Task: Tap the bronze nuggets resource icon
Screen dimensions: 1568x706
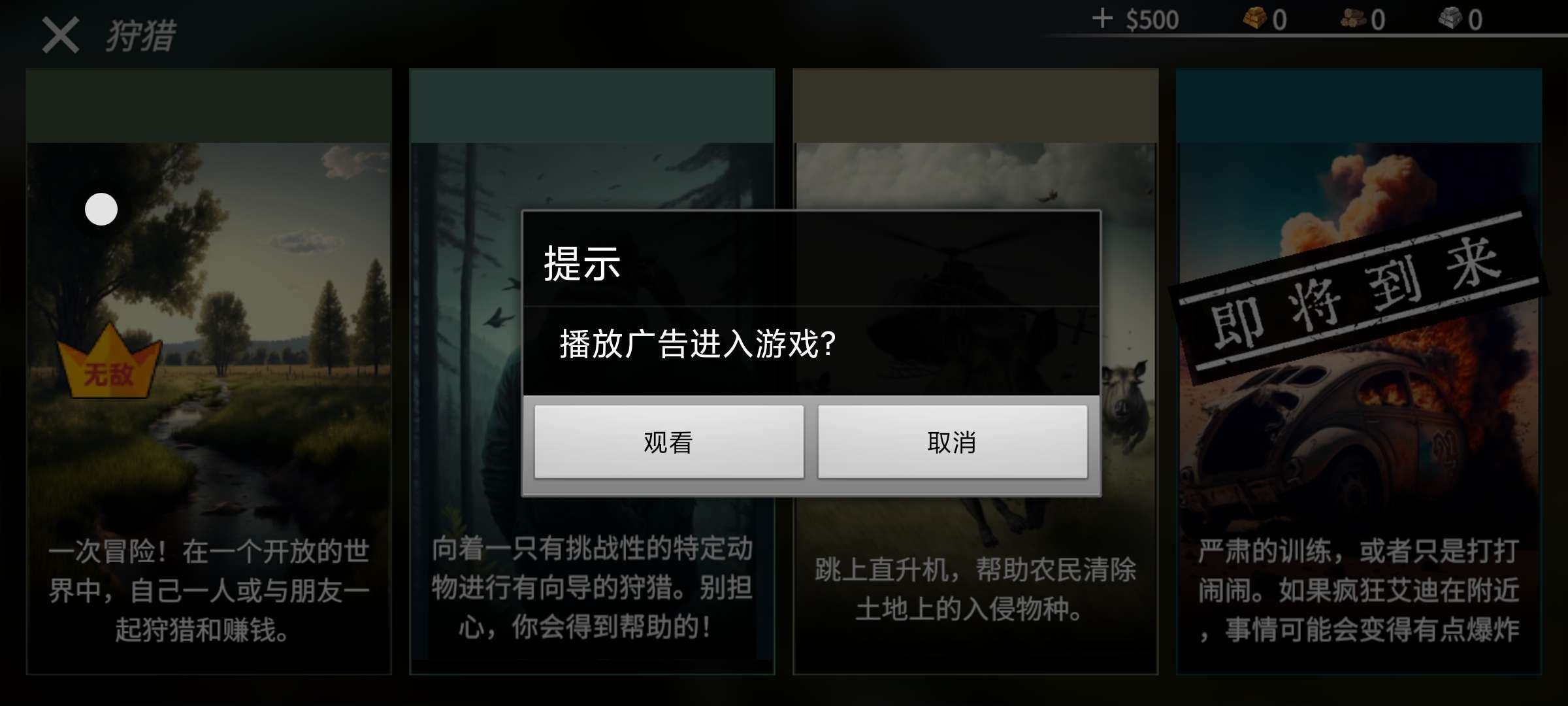Action: point(1353,18)
